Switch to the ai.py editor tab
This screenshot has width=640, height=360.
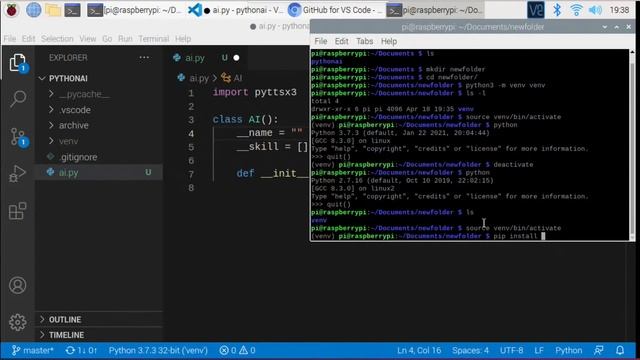[x=206, y=58]
